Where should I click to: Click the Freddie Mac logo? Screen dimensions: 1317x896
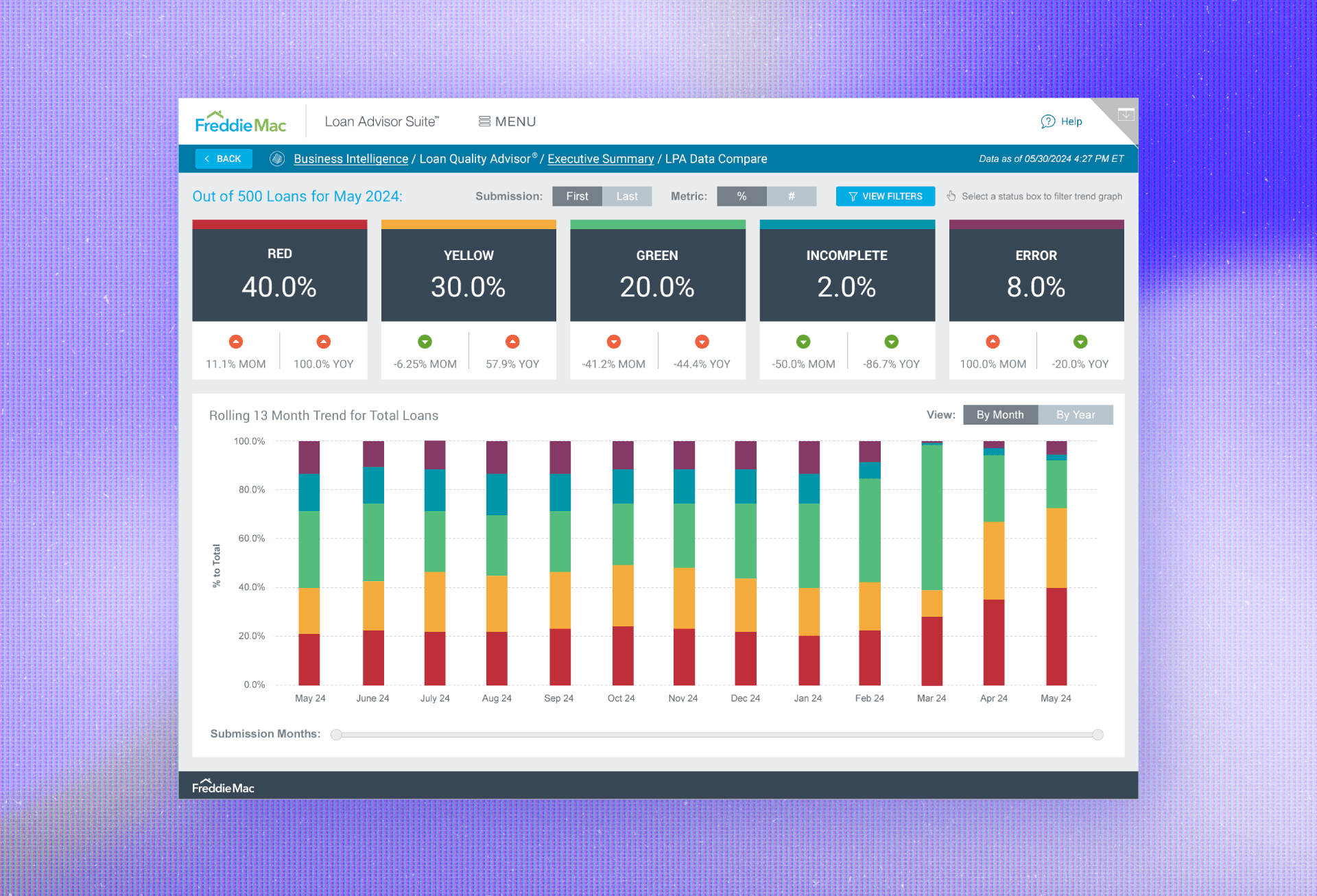[240, 121]
